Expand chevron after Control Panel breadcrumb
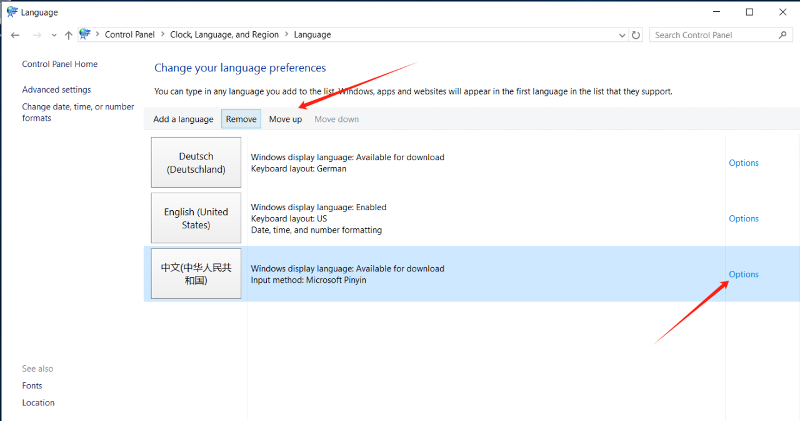800x421 pixels. click(x=162, y=34)
